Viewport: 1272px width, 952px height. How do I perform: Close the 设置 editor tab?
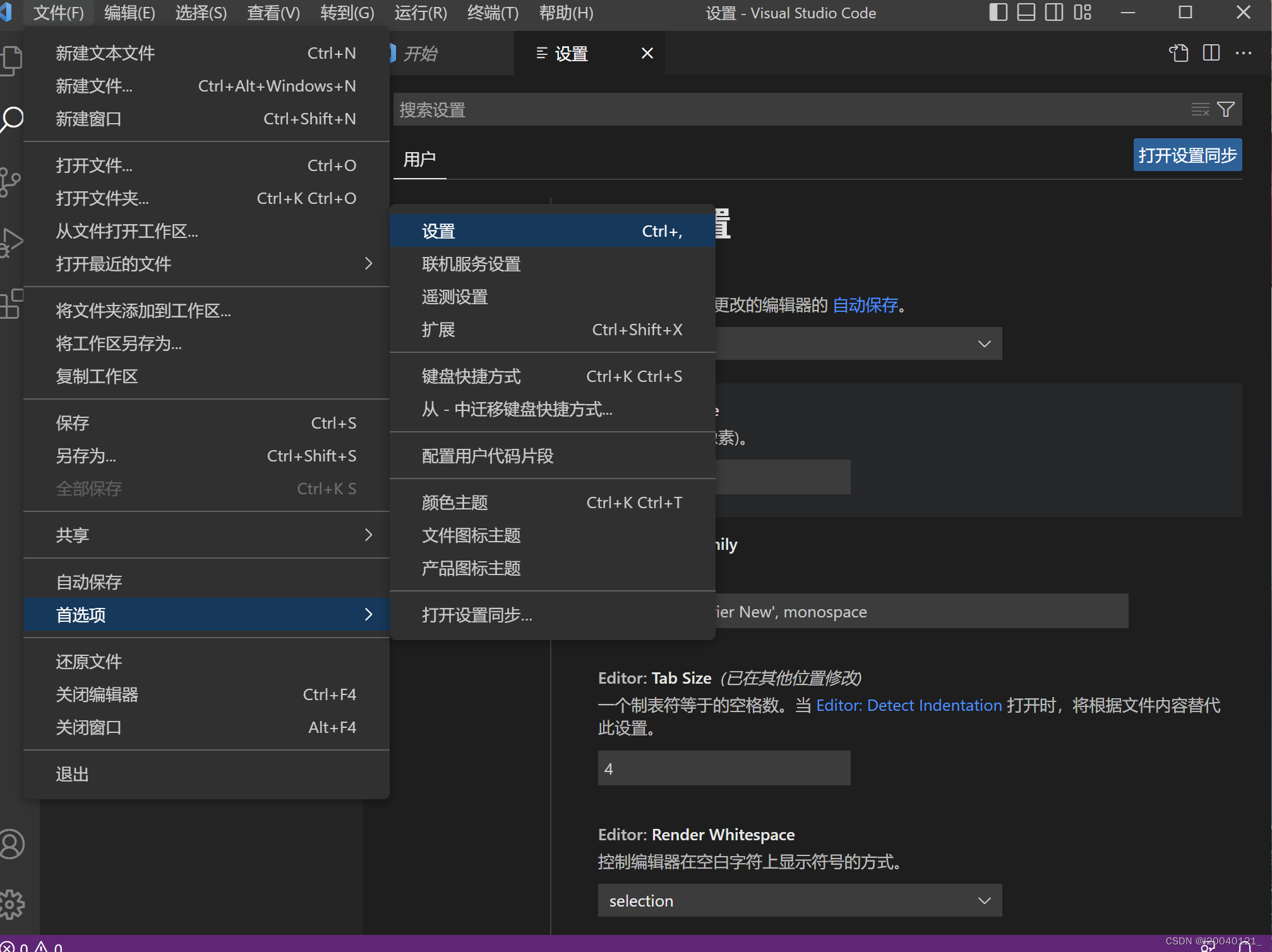pyautogui.click(x=647, y=53)
